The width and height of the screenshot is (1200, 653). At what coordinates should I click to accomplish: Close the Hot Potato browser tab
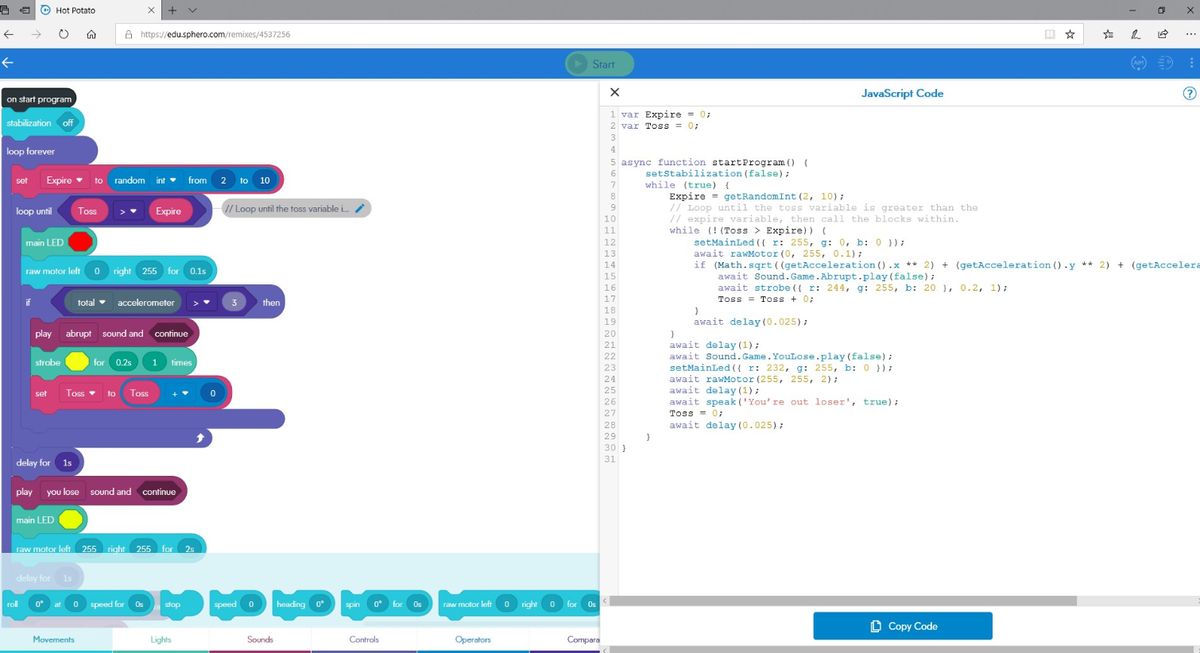pos(150,10)
